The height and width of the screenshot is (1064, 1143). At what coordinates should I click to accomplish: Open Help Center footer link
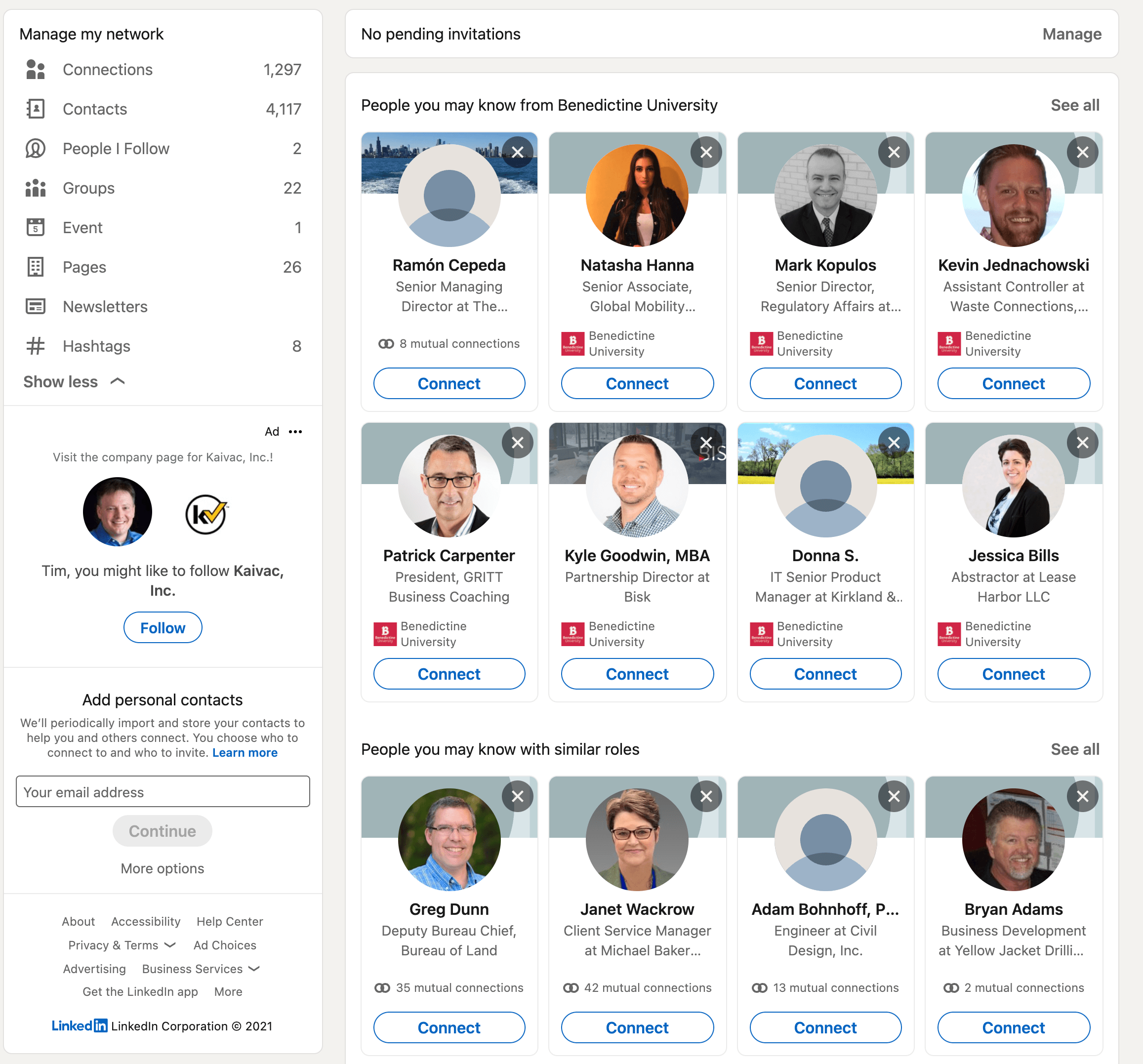[230, 921]
